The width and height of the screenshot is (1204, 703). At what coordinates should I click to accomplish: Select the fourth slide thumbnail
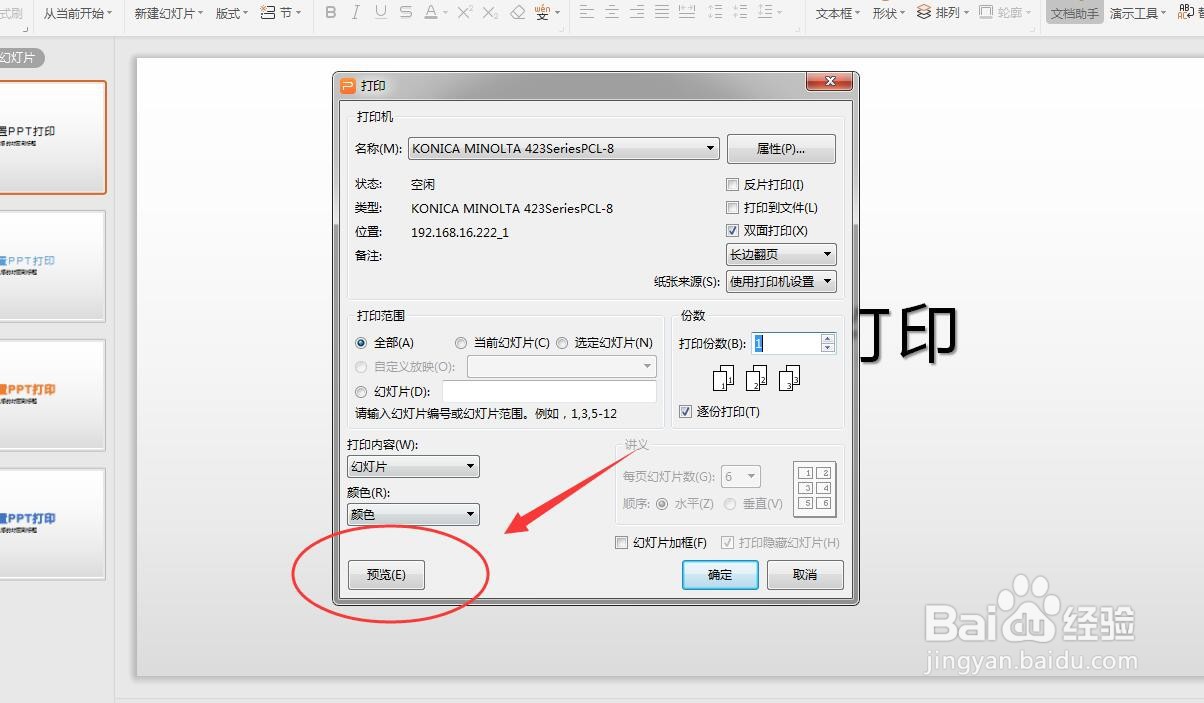point(51,524)
